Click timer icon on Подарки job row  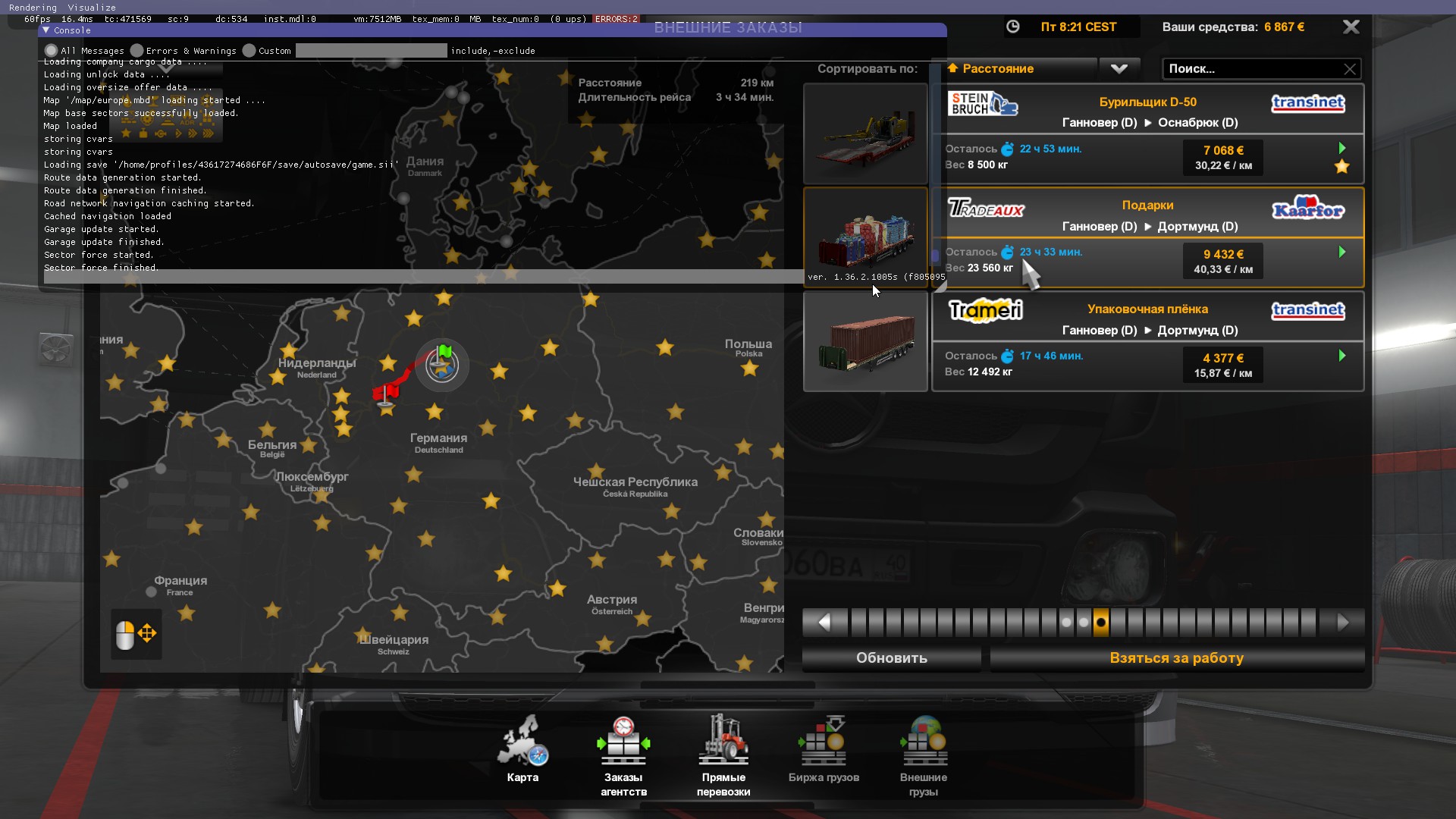pos(1007,252)
